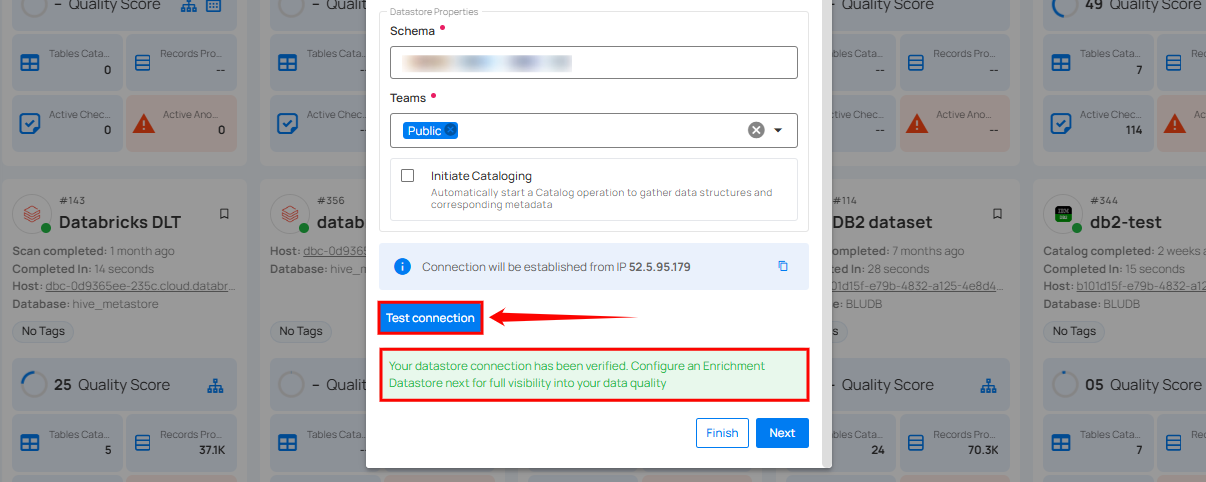Viewport: 1206px width, 482px height.
Task: Click the 49 Quality Score ring
Action: 1063,7
